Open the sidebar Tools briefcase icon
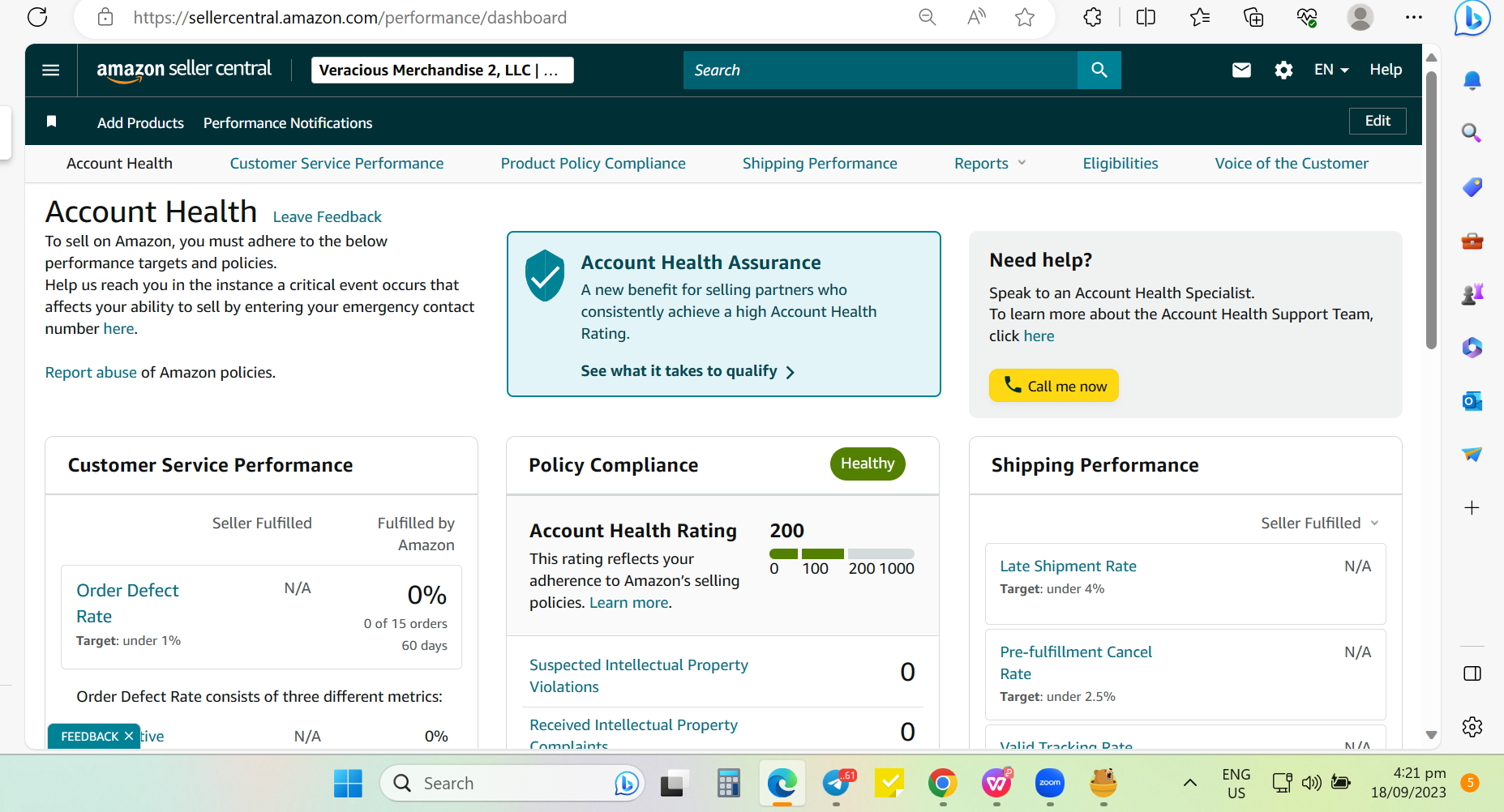Viewport: 1504px width, 812px height. tap(1472, 241)
